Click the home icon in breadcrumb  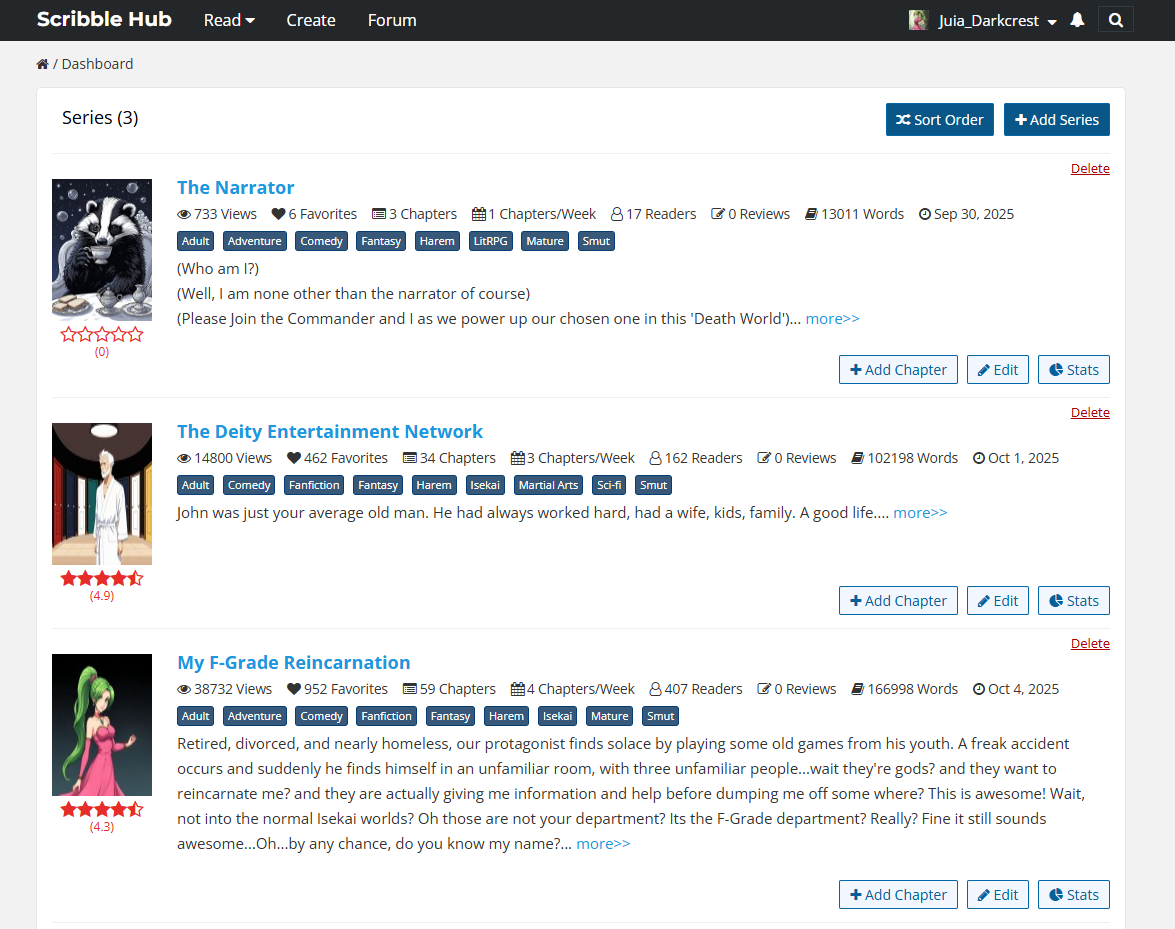[42, 64]
